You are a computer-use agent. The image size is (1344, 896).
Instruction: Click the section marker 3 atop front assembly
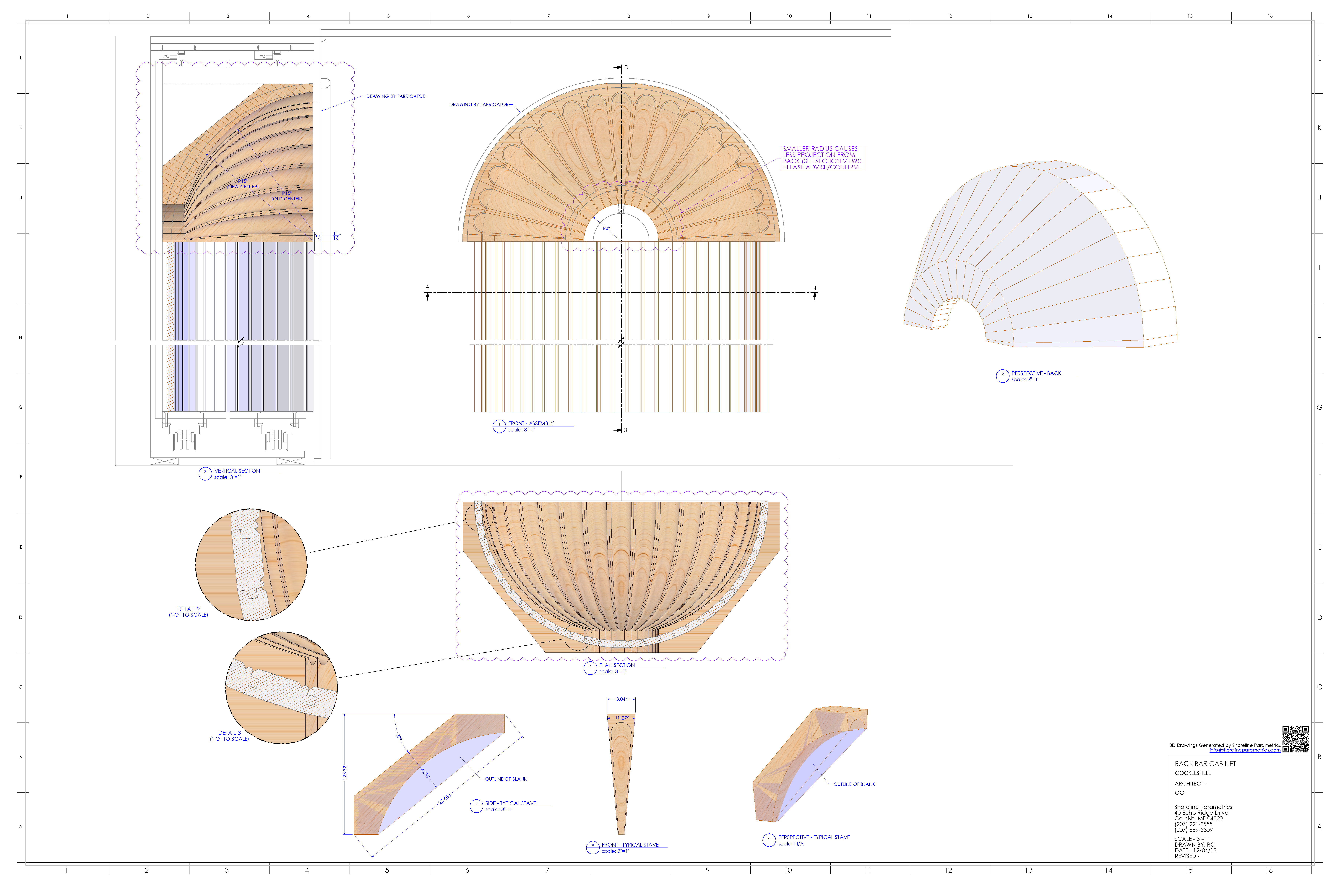click(623, 67)
